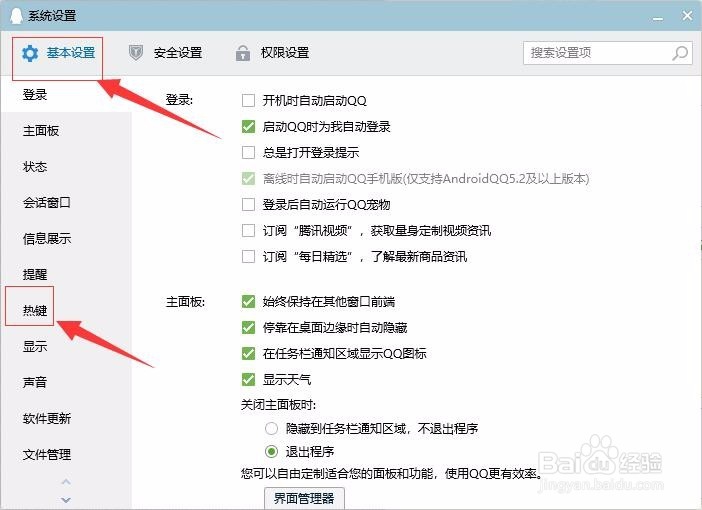Uncheck 在任务栏通知区域显示QQ图标

(248, 353)
